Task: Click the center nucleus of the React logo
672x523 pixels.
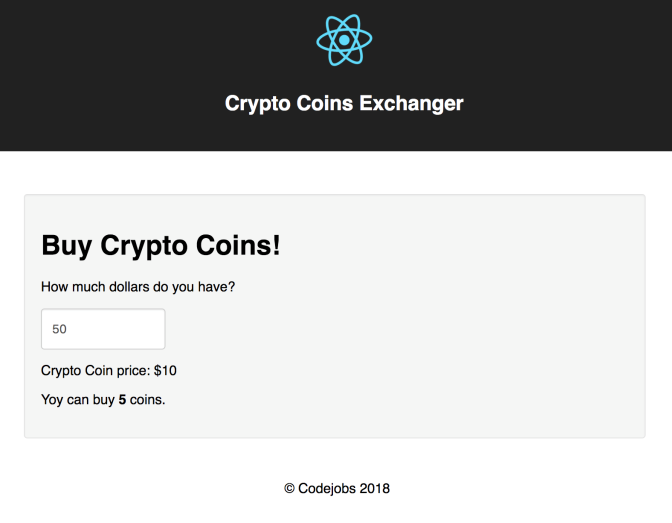Action: coord(344,40)
